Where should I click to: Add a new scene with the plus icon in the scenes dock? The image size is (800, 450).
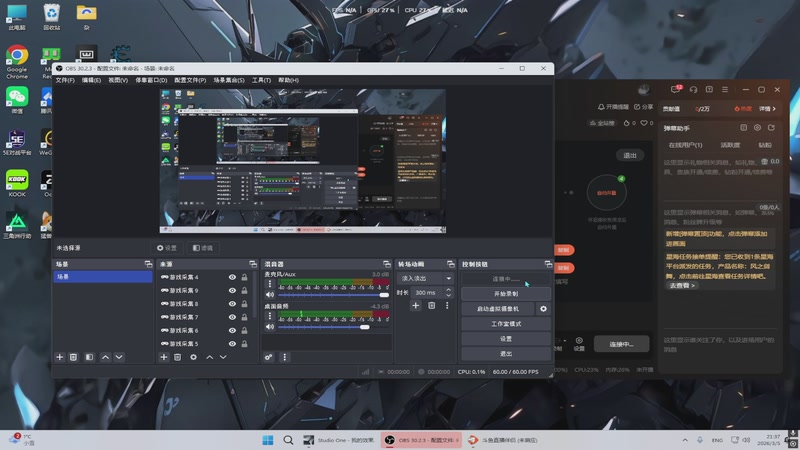(59, 357)
